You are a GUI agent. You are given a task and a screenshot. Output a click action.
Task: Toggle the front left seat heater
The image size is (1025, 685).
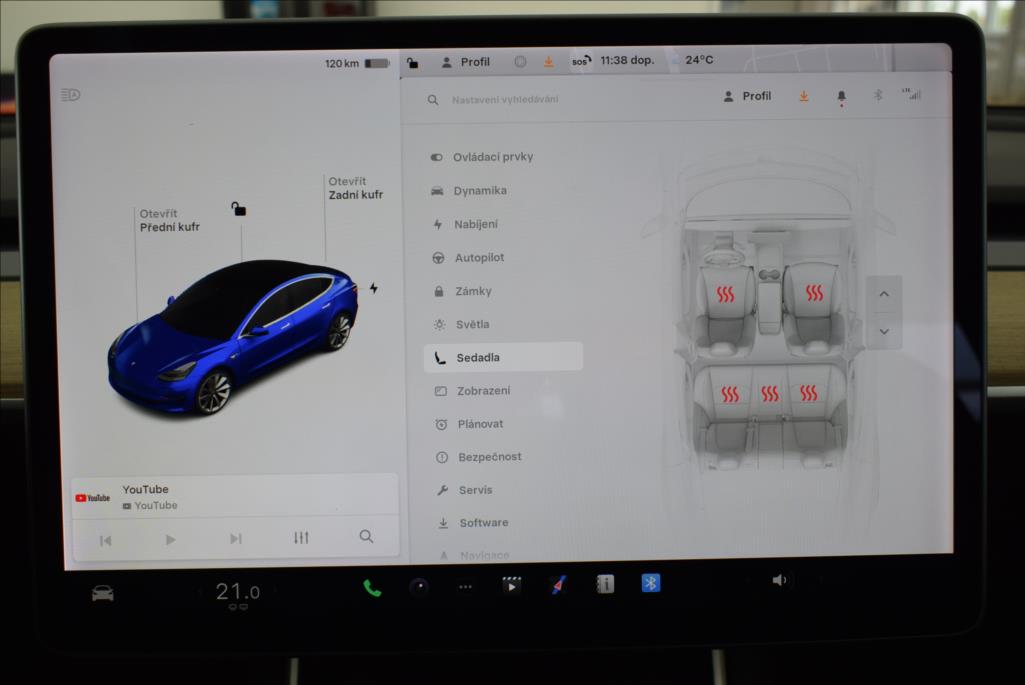tap(726, 293)
